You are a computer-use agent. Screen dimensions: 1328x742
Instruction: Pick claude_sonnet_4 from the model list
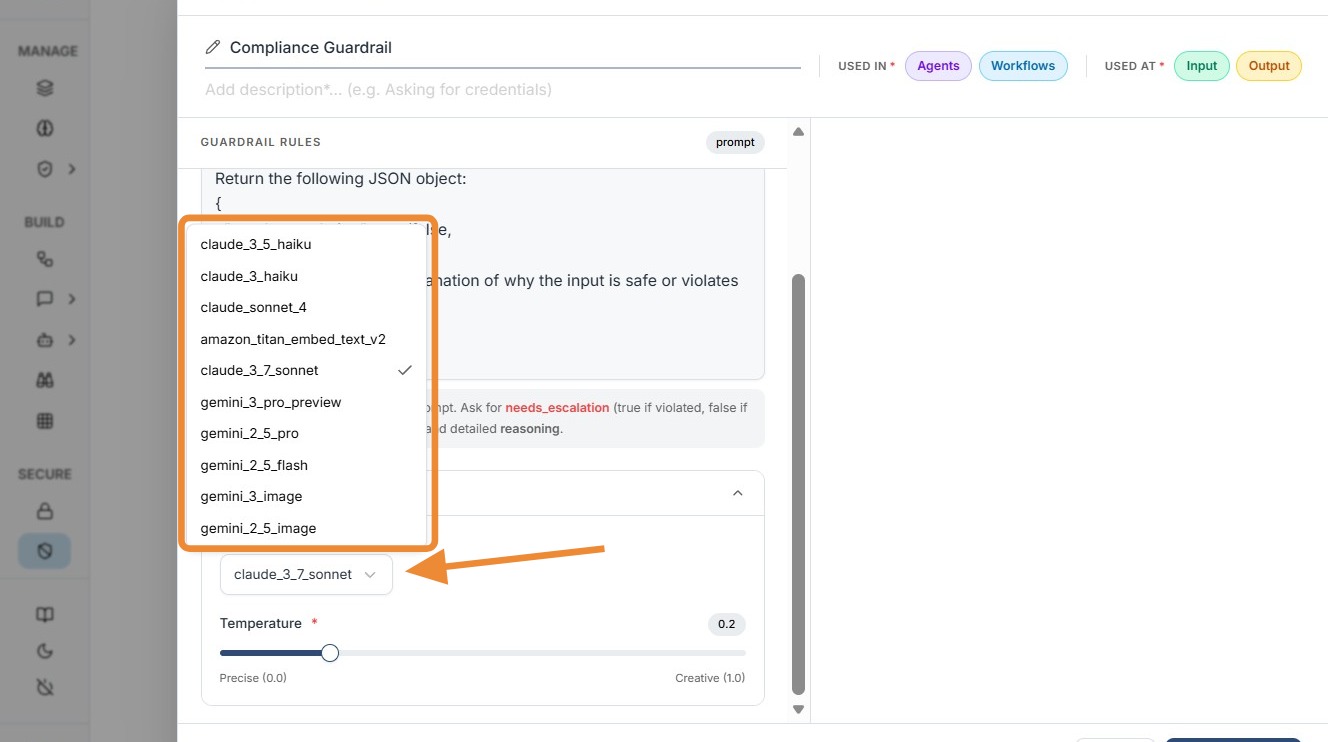point(306,307)
